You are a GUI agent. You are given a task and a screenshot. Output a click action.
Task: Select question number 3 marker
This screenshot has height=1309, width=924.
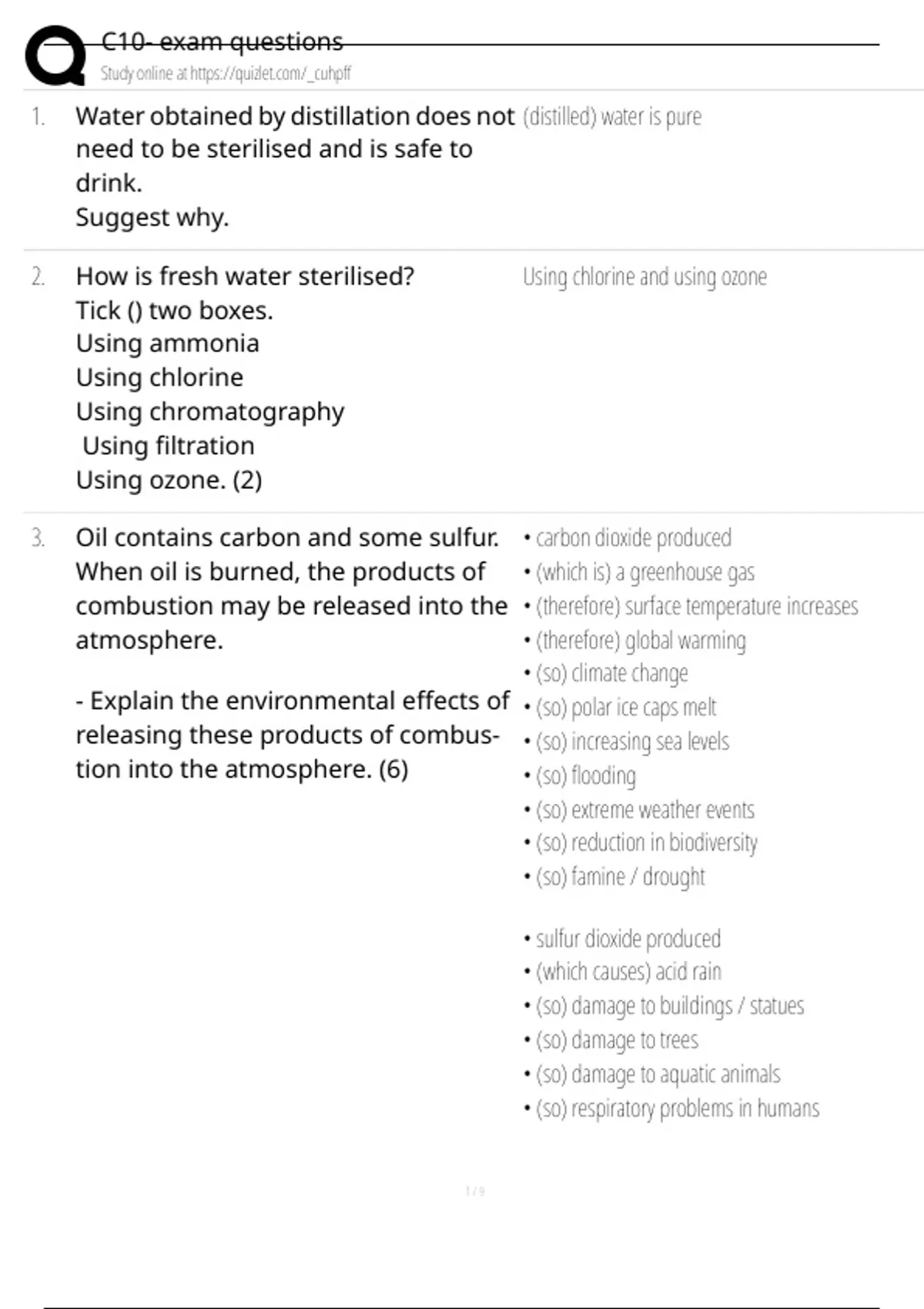tap(38, 537)
